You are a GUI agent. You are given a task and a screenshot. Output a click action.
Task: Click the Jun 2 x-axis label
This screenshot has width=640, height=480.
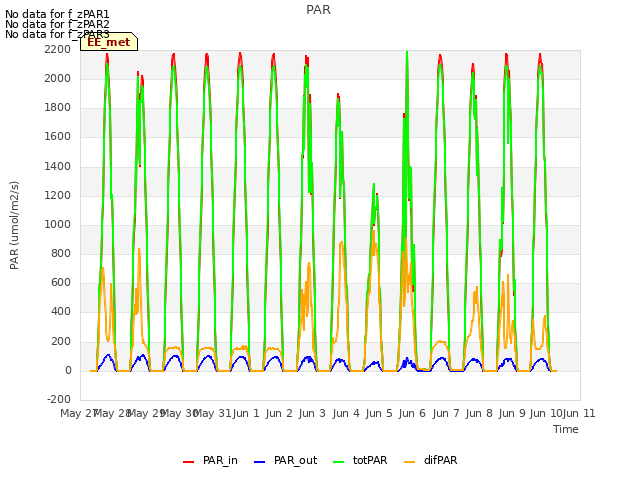point(279,413)
